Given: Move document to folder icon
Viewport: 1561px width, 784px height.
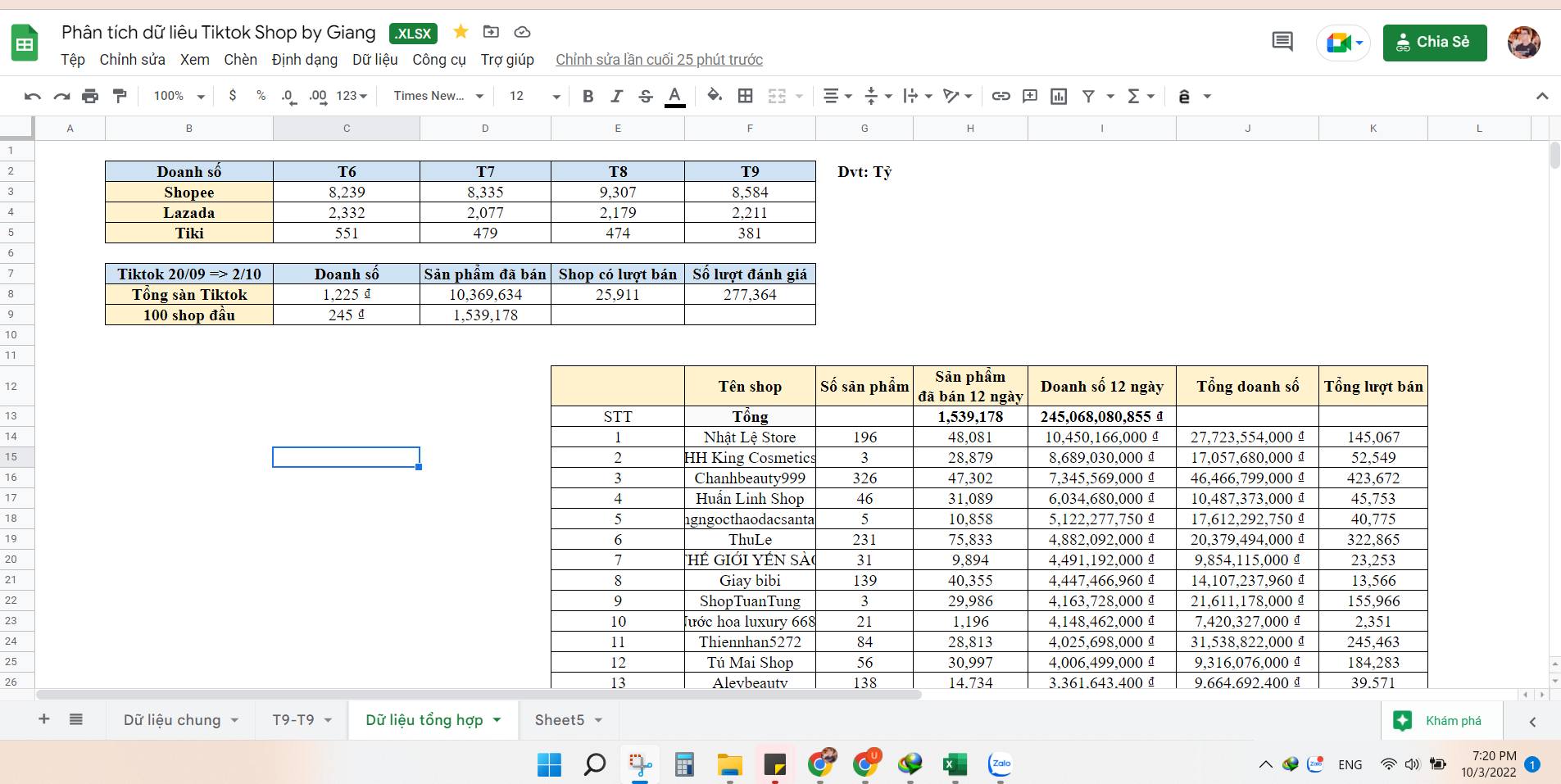Looking at the screenshot, I should pyautogui.click(x=491, y=32).
